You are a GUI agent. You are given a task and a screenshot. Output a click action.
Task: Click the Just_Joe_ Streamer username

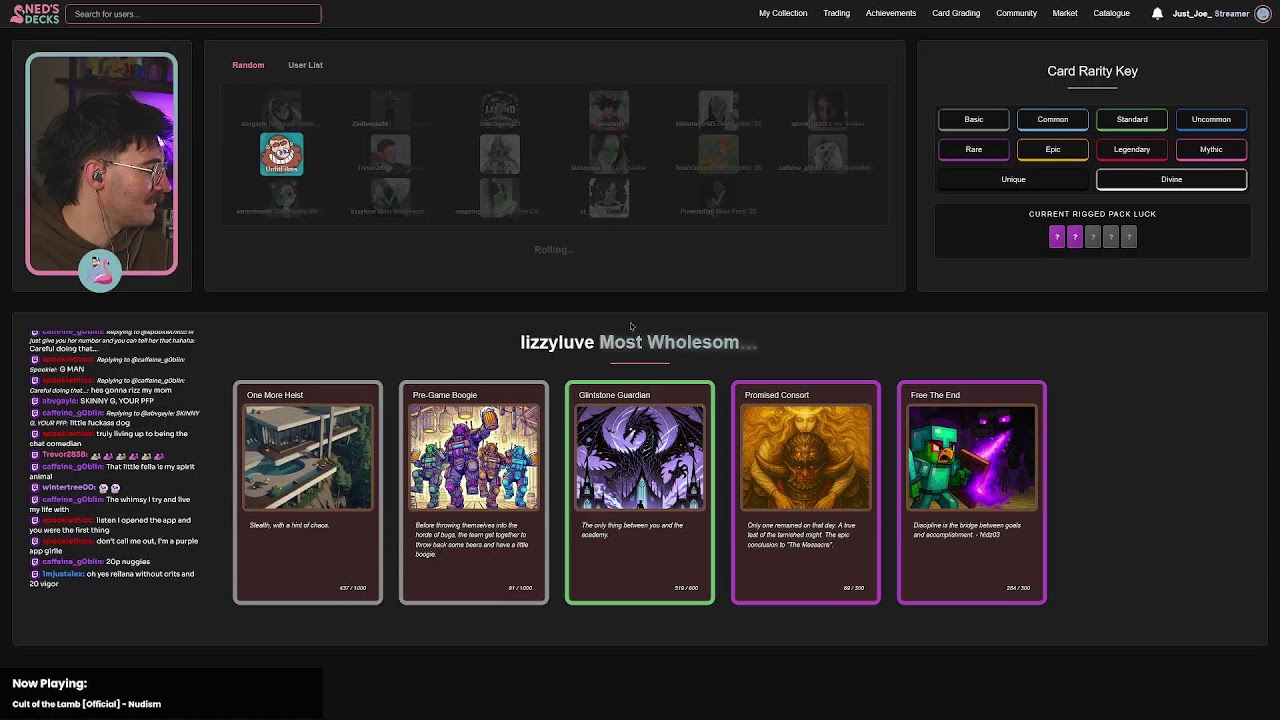(1211, 14)
